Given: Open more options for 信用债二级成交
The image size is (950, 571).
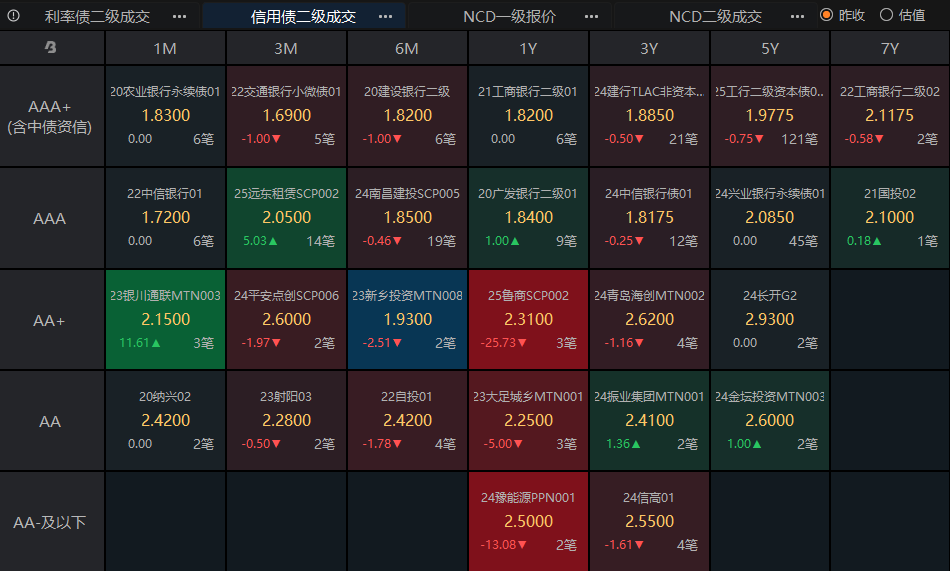Looking at the screenshot, I should (x=385, y=16).
